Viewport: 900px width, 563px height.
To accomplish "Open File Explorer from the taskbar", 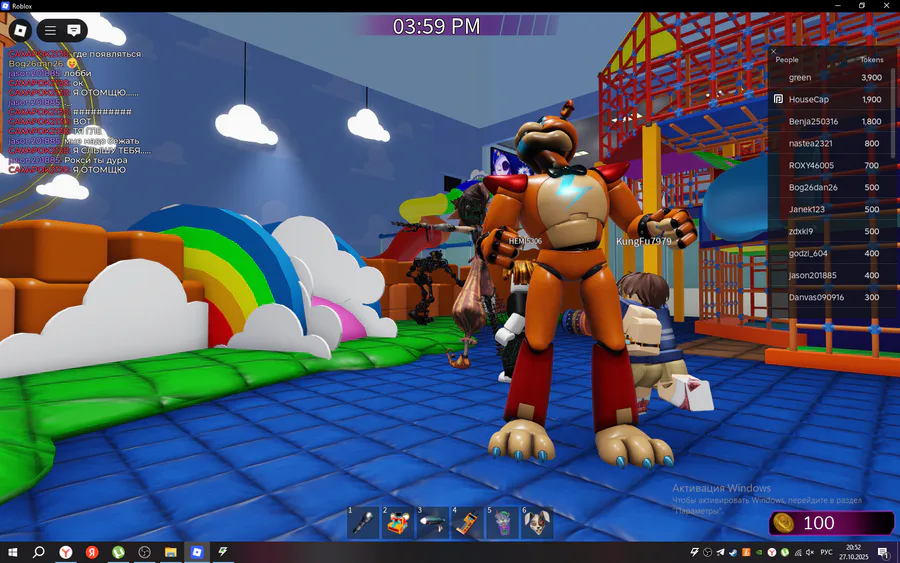I will point(170,552).
